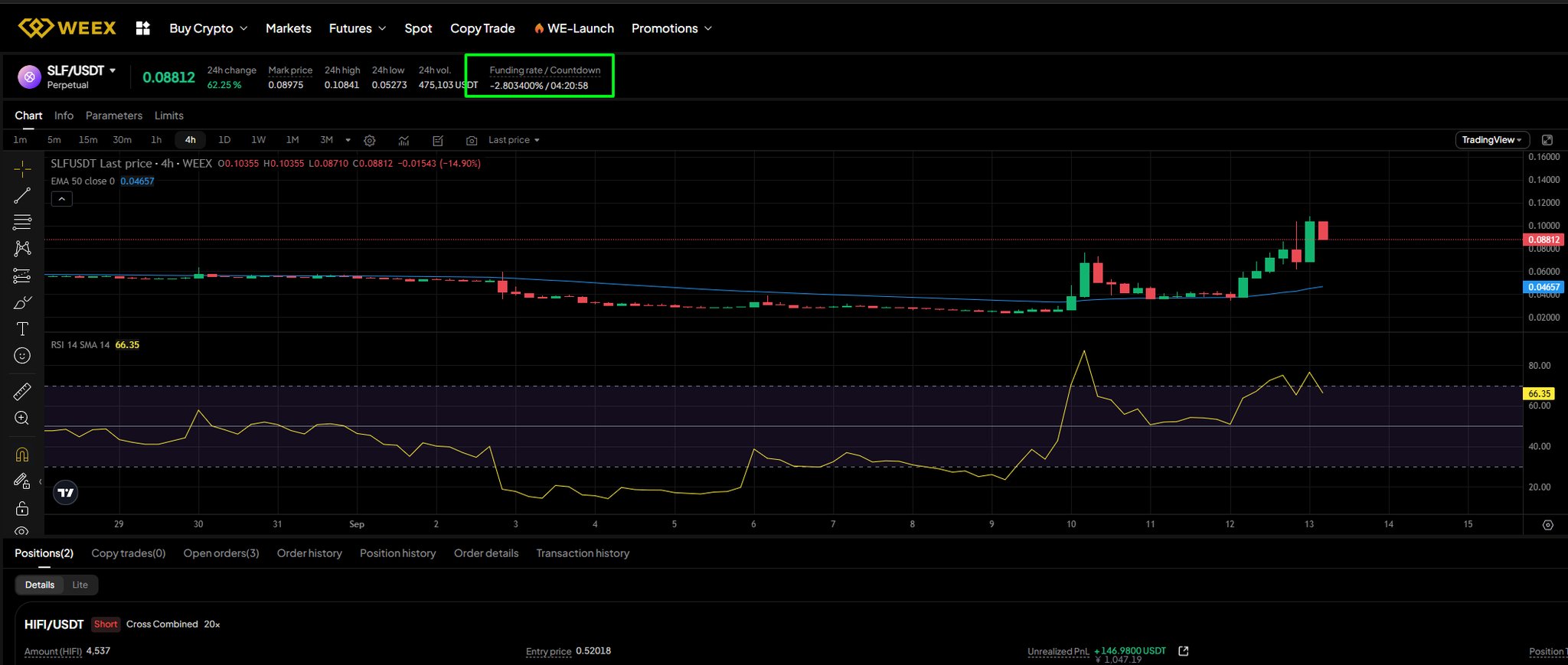Open the chart indicators icon
Screen dimensions: 1568x665
click(x=403, y=141)
